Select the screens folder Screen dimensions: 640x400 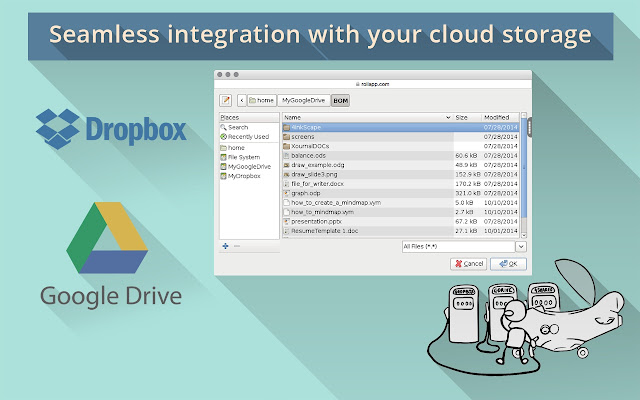400,137
